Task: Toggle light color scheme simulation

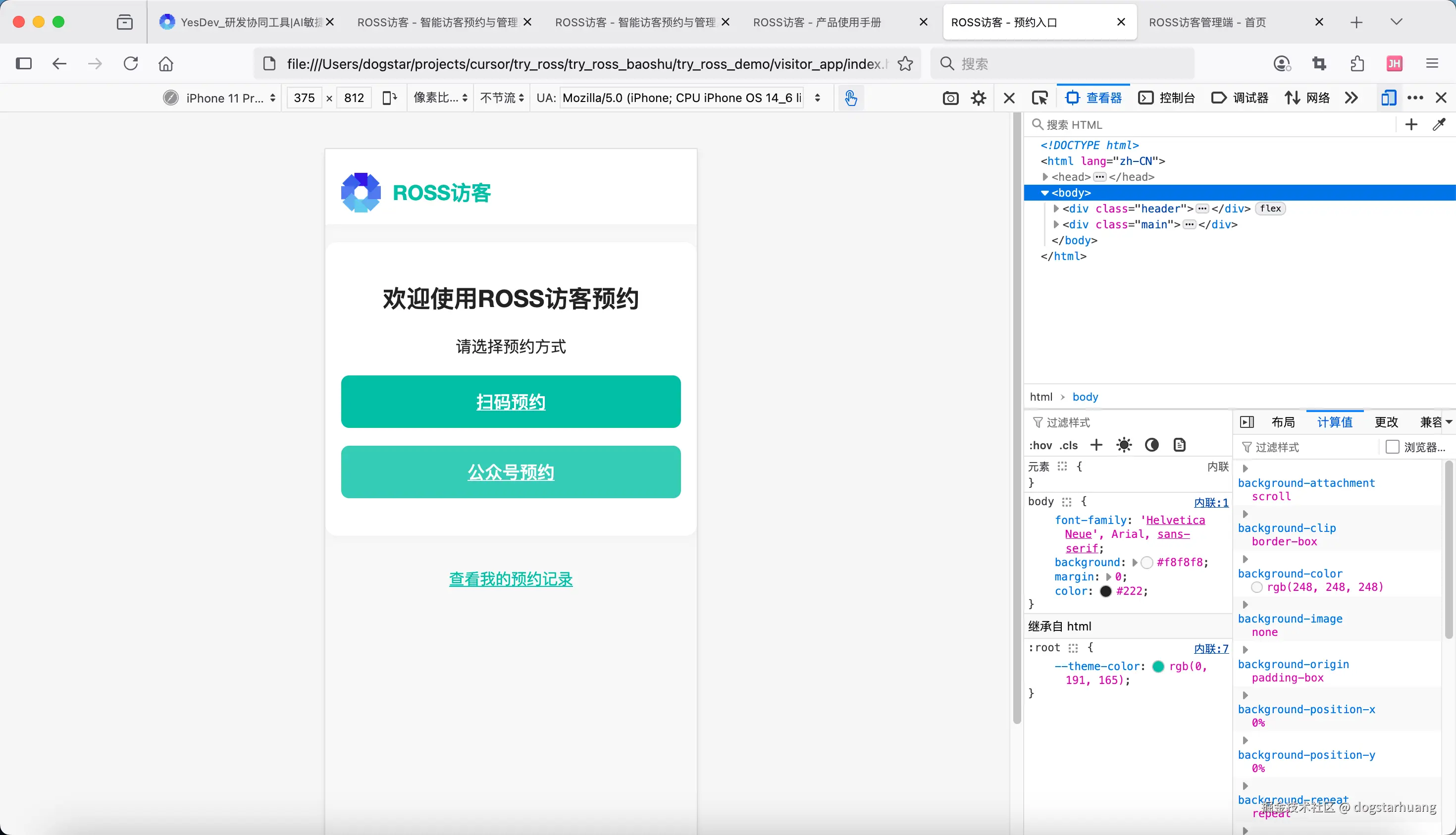Action: 1124,445
